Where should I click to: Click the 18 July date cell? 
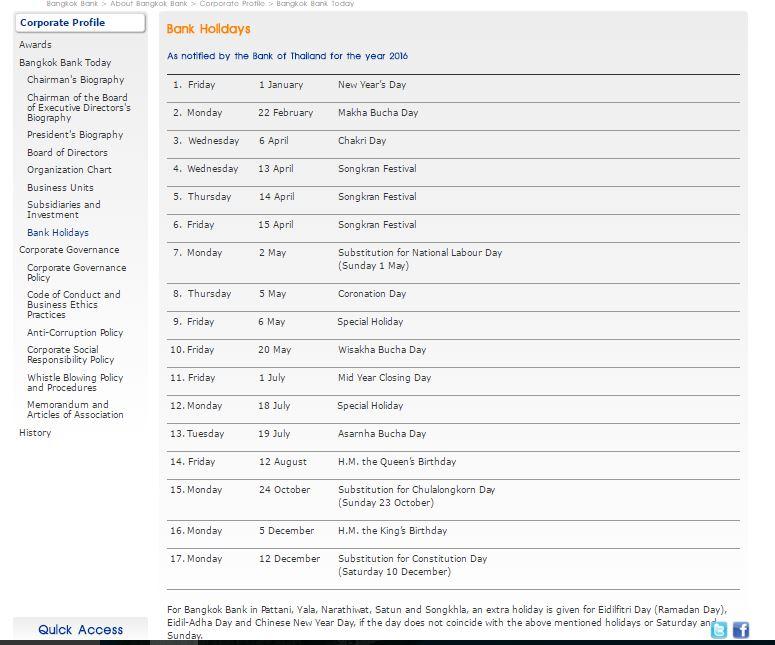coord(274,406)
